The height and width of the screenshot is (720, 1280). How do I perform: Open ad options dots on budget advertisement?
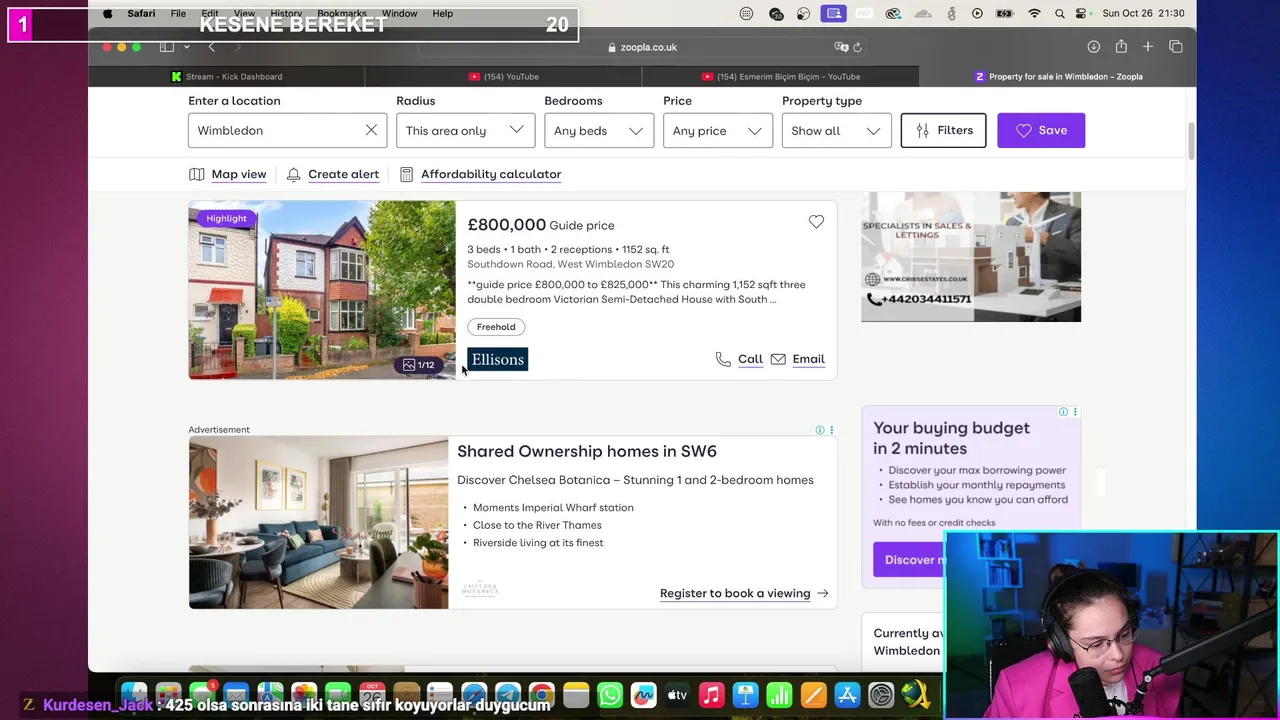(x=1075, y=412)
